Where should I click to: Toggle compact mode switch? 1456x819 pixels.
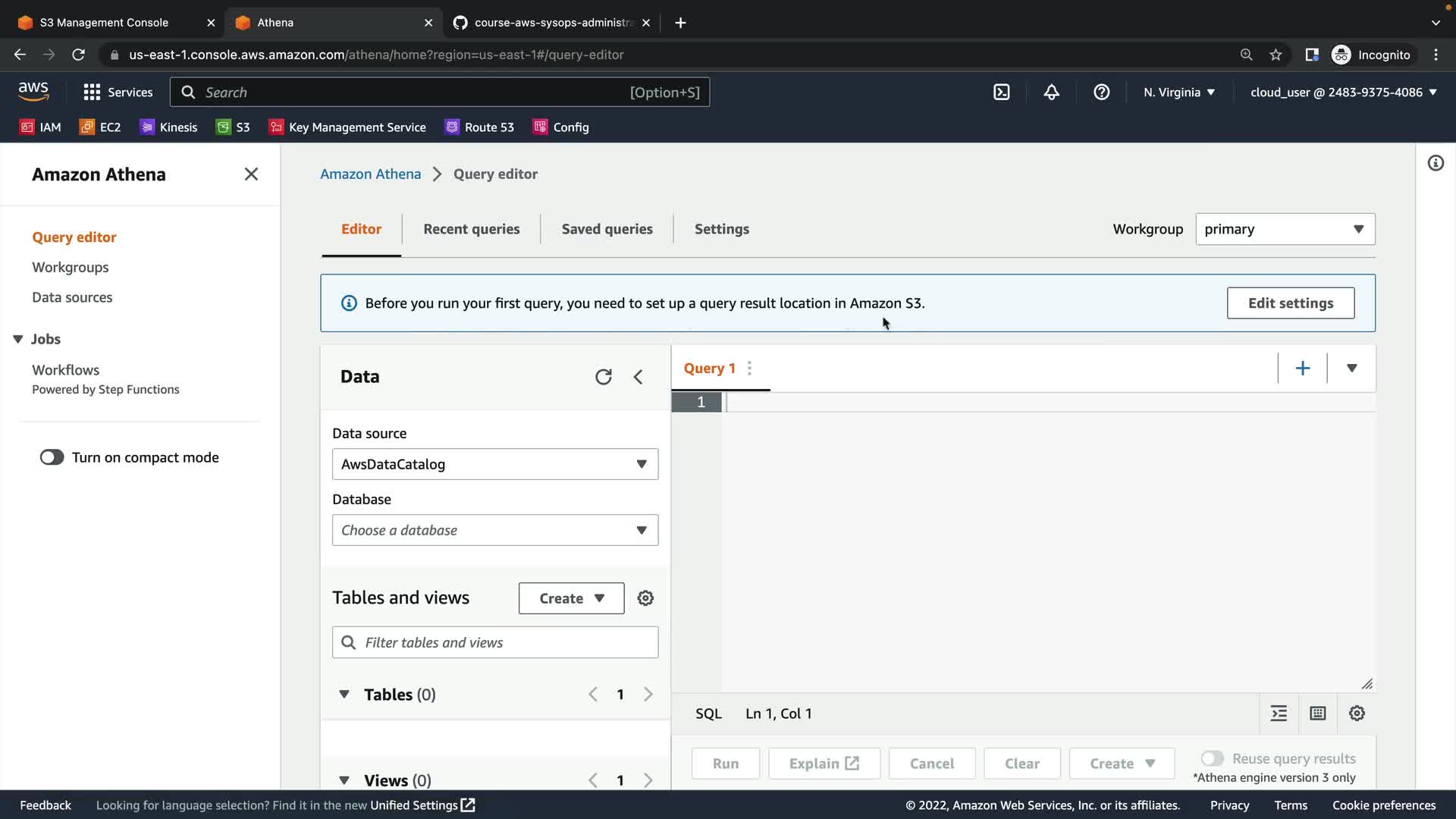pos(52,457)
